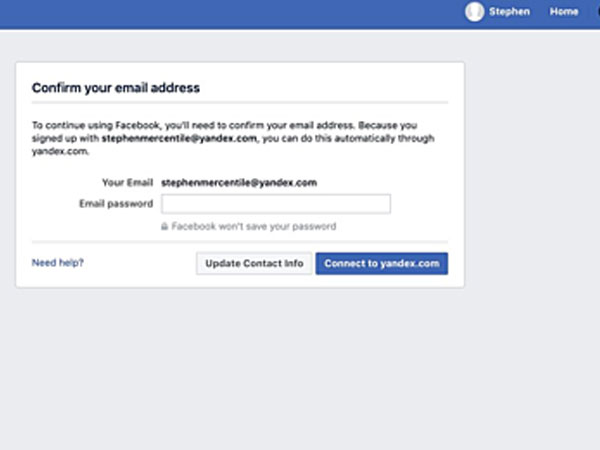
Task: Click the lock icon below the password field
Action: click(165, 227)
